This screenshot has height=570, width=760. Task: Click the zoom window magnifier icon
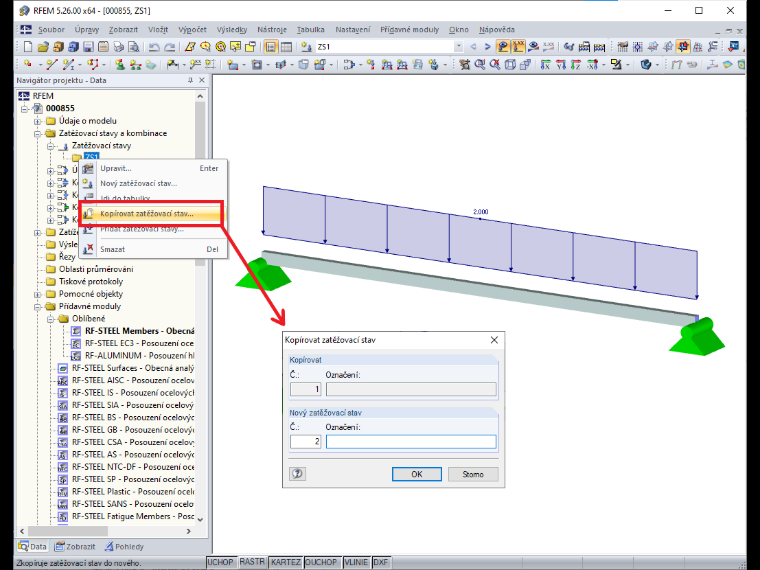pyautogui.click(x=480, y=64)
